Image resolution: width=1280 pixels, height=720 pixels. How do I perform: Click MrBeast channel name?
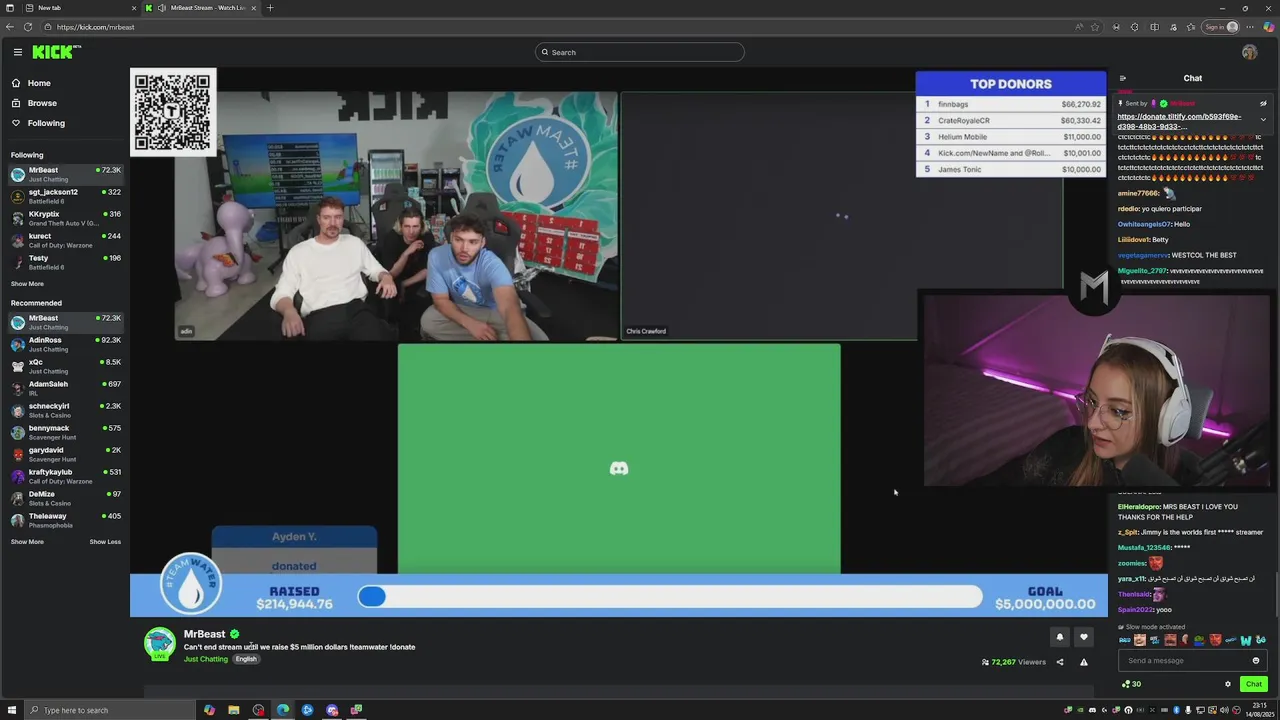204,634
